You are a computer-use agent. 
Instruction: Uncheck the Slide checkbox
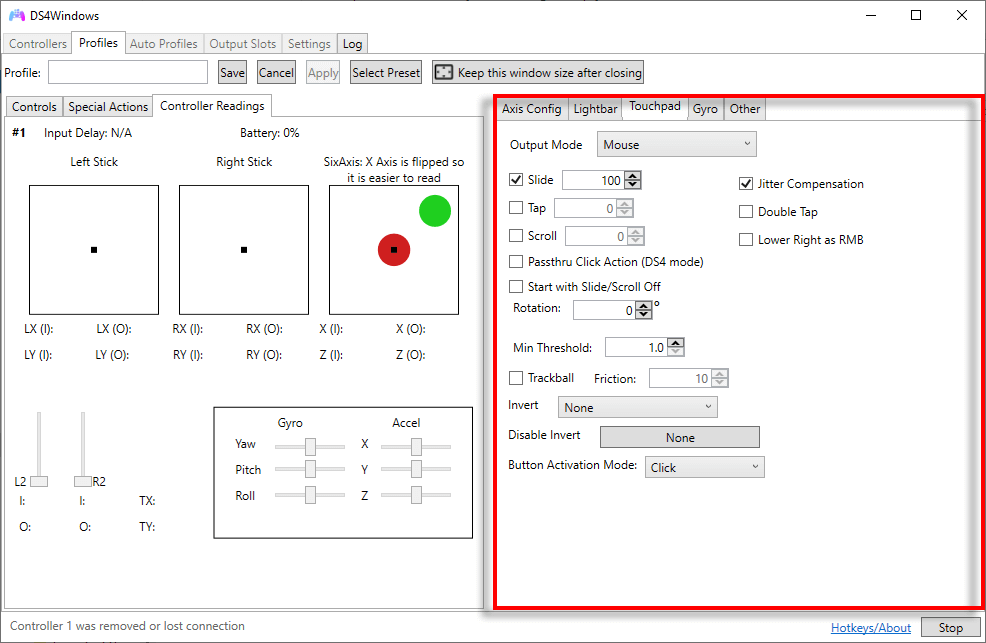pos(516,180)
